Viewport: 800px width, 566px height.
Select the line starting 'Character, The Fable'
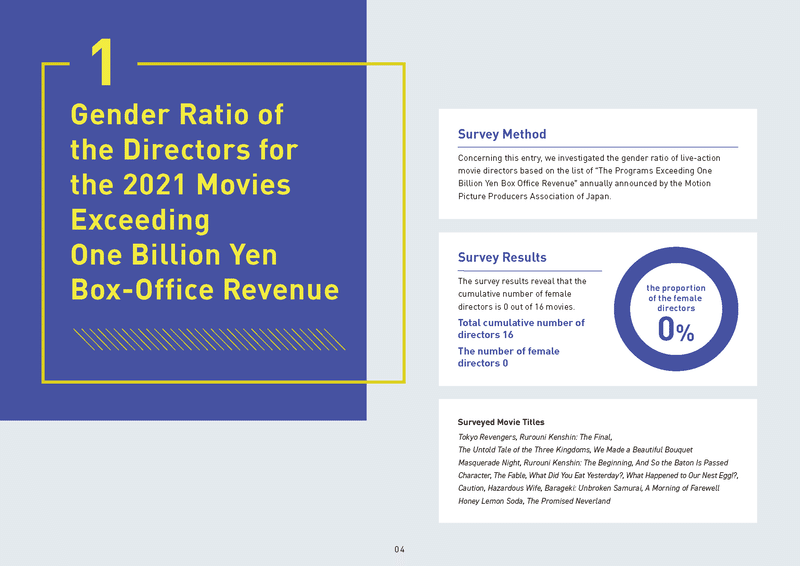pyautogui.click(x=598, y=475)
